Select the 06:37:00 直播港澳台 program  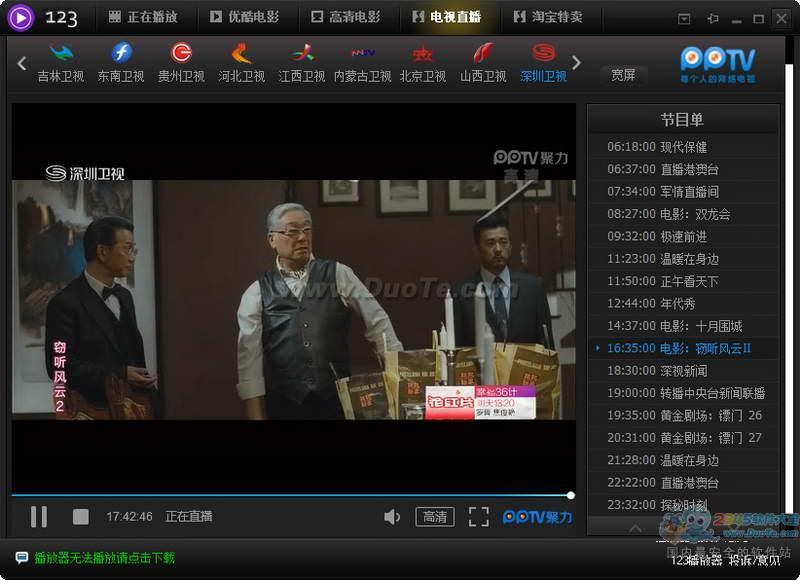(683, 169)
